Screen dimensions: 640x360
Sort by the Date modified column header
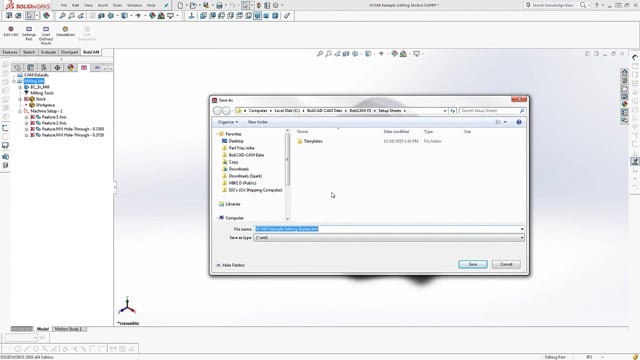click(x=396, y=131)
